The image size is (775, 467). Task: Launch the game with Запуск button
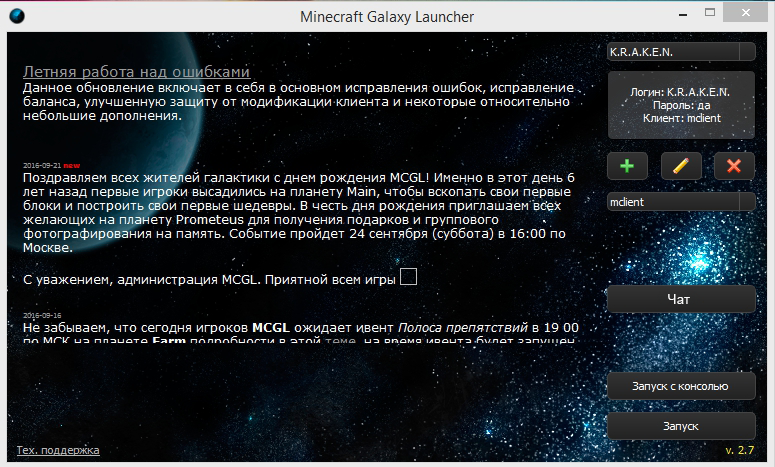(x=681, y=426)
